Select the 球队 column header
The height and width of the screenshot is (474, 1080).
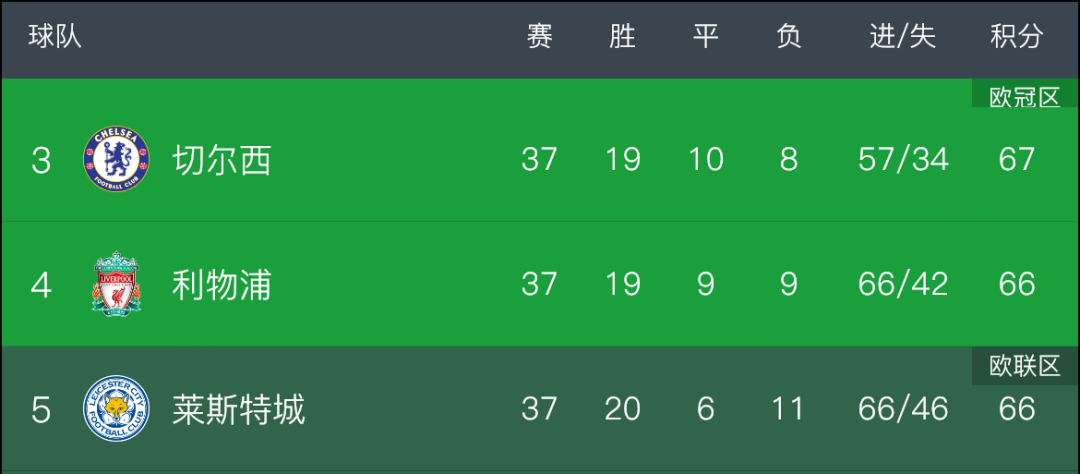pos(54,37)
